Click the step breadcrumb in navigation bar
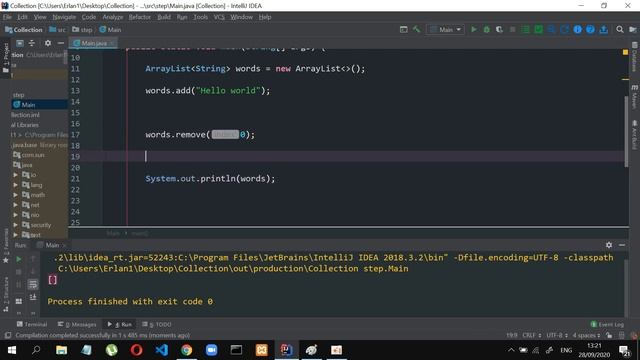This screenshot has width=640, height=360. click(82, 30)
